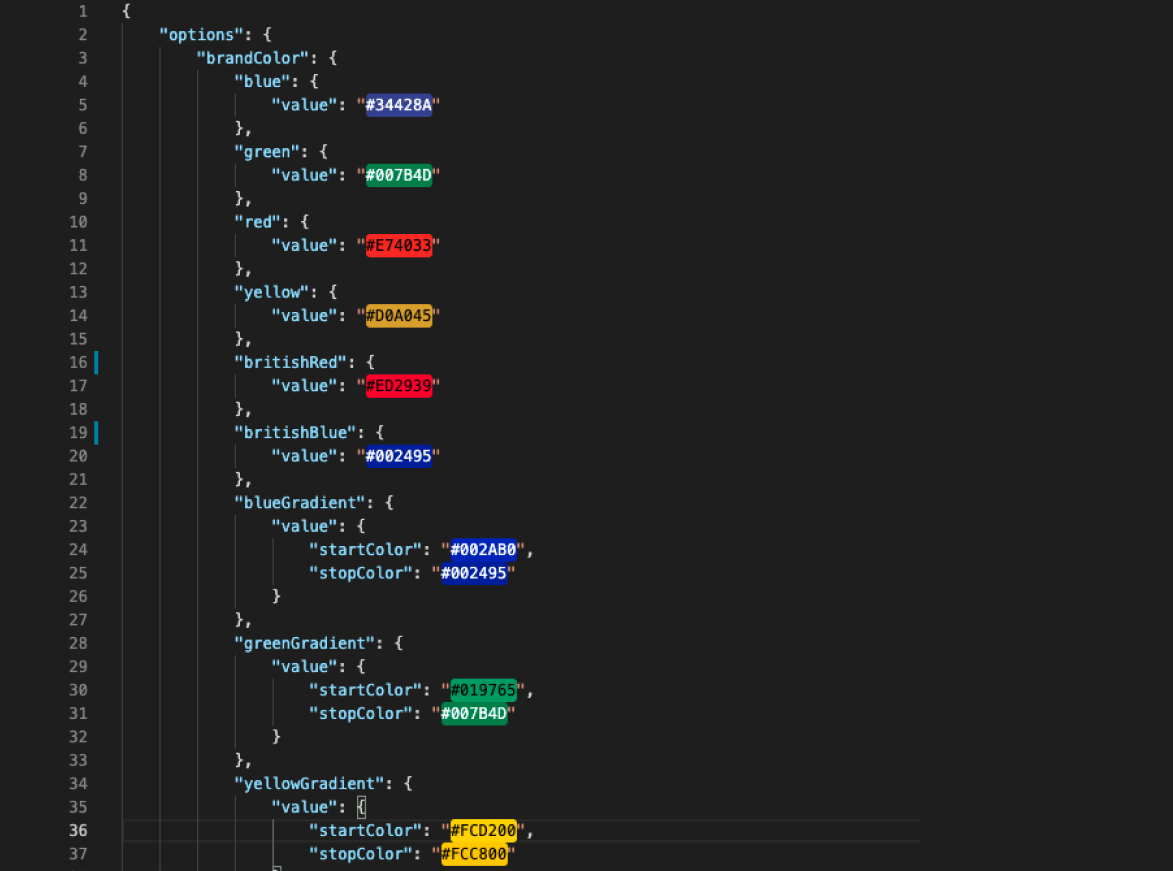Click the #FCC800 stopColor value
The image size is (1173, 871).
pyautogui.click(x=474, y=854)
